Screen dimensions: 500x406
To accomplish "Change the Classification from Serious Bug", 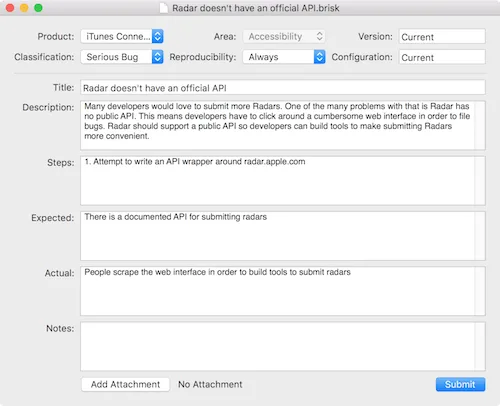I will tap(122, 57).
